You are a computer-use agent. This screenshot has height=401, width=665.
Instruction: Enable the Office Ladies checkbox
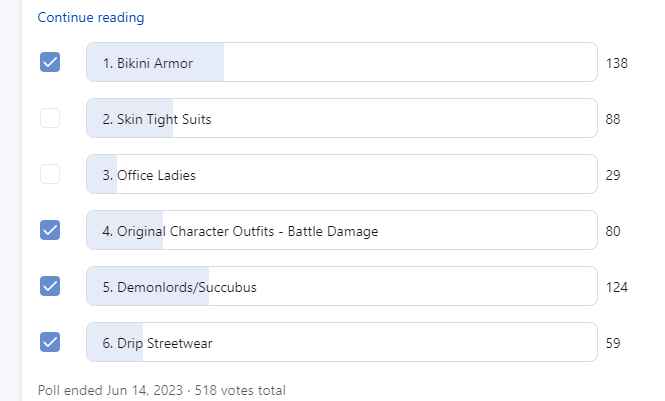tap(50, 174)
